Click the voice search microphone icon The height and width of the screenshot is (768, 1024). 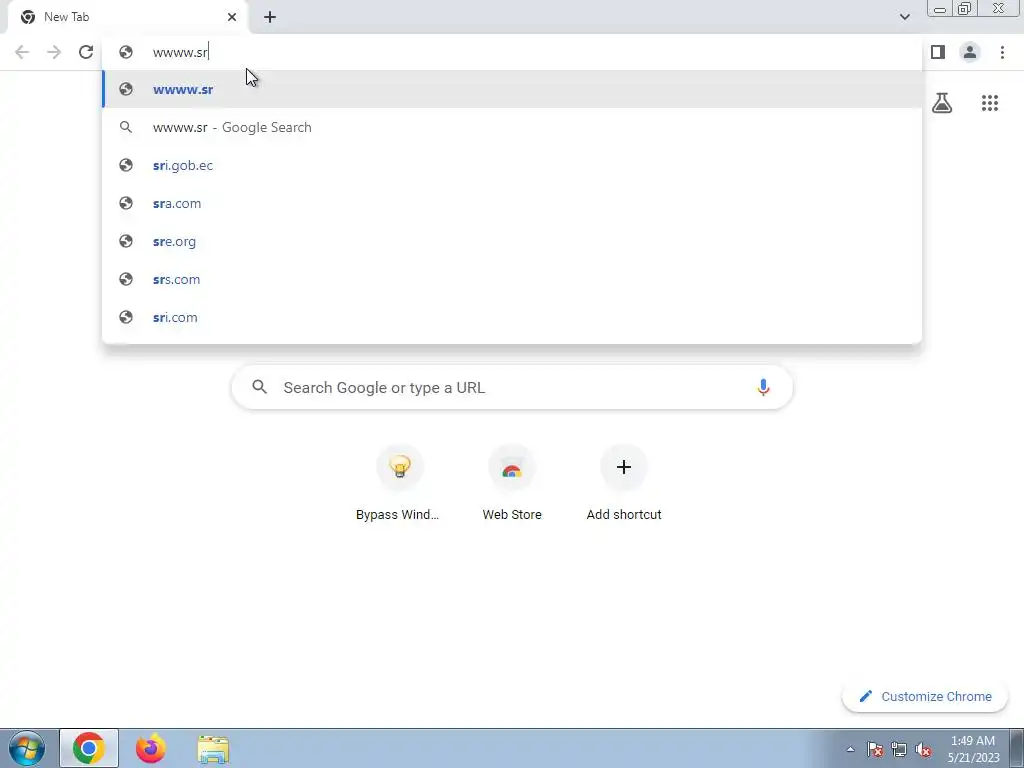(x=763, y=387)
